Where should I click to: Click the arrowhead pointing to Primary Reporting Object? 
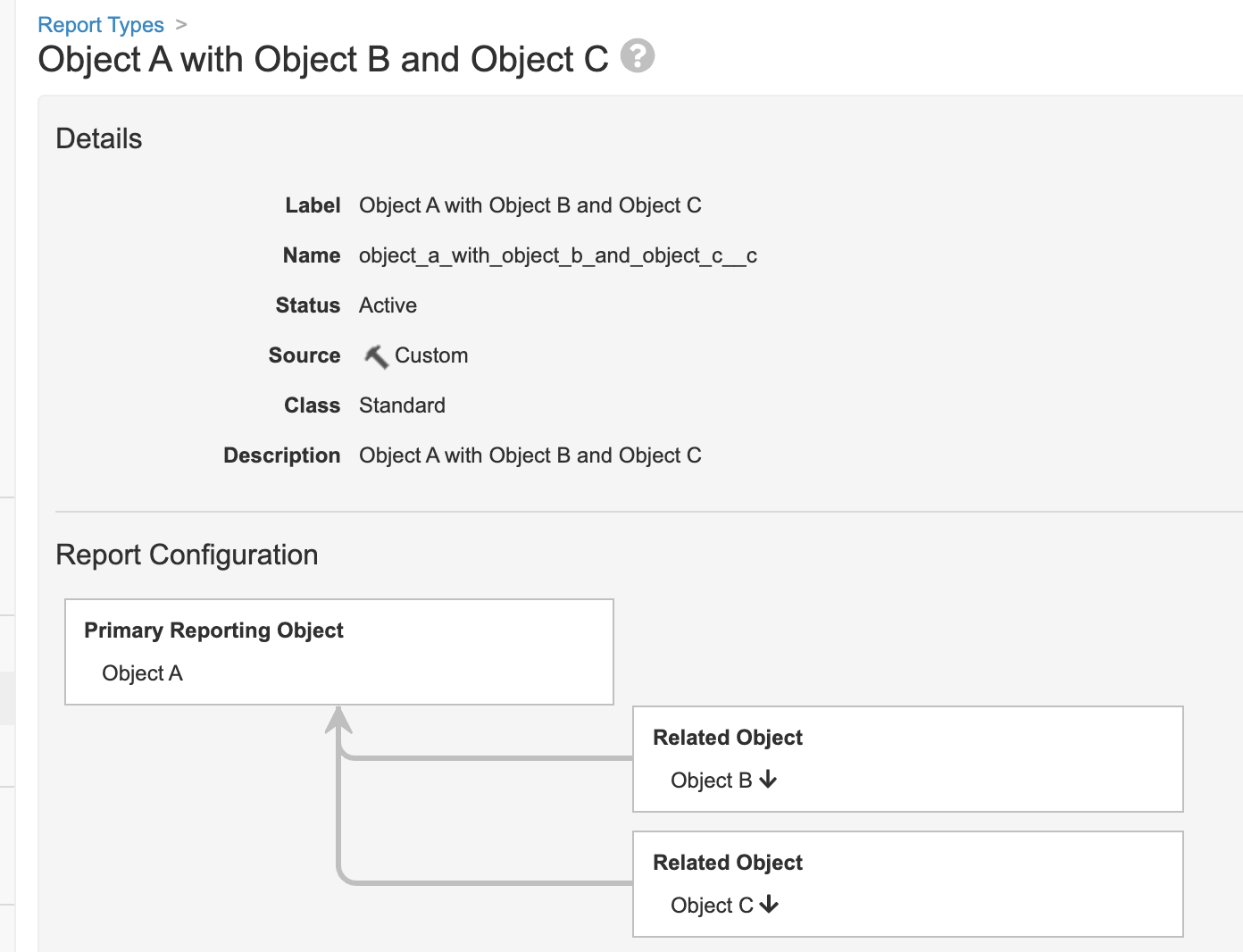click(x=339, y=719)
